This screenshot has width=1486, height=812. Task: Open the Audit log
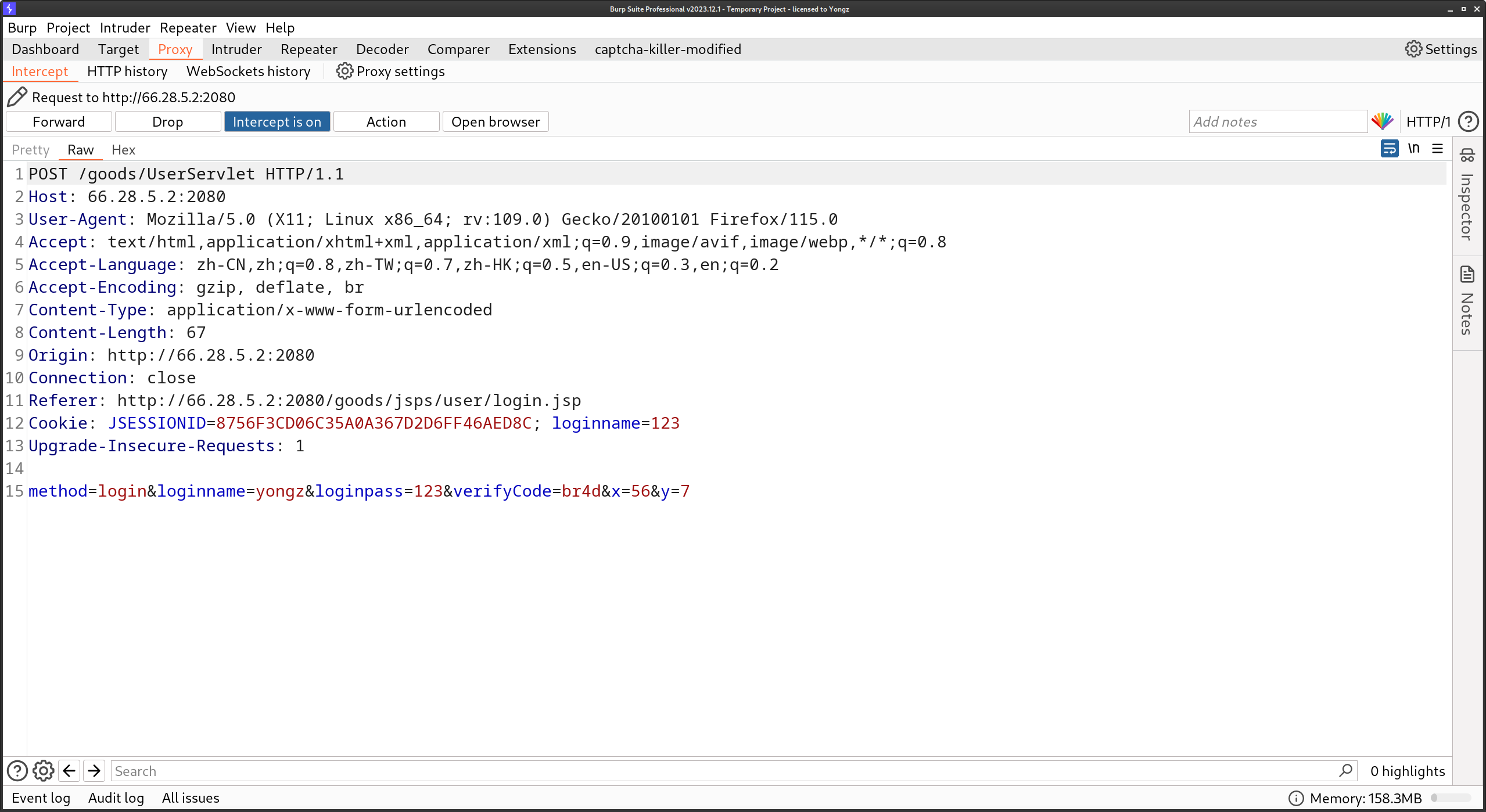pos(116,798)
